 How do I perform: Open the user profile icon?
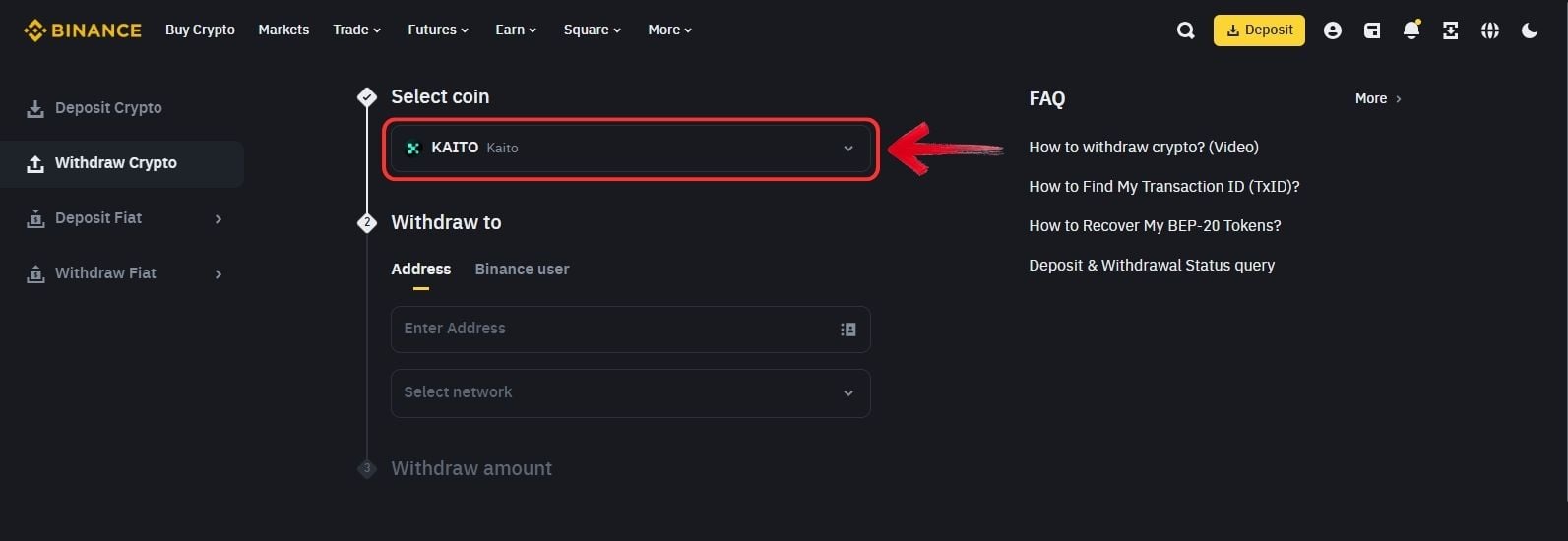coord(1332,30)
